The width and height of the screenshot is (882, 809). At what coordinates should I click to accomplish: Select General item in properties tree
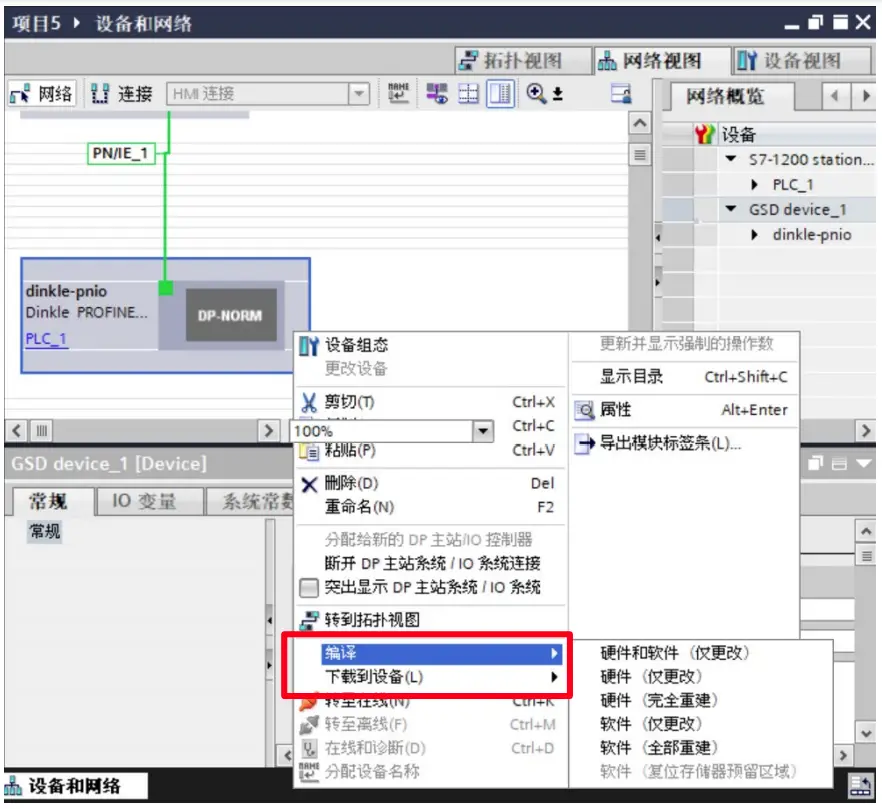[x=44, y=531]
